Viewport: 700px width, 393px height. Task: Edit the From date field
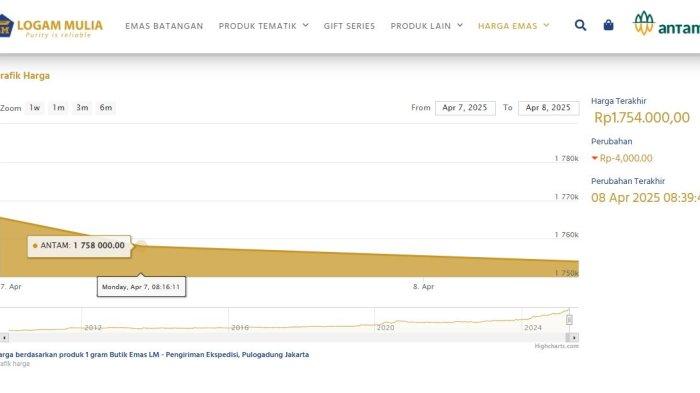[465, 108]
